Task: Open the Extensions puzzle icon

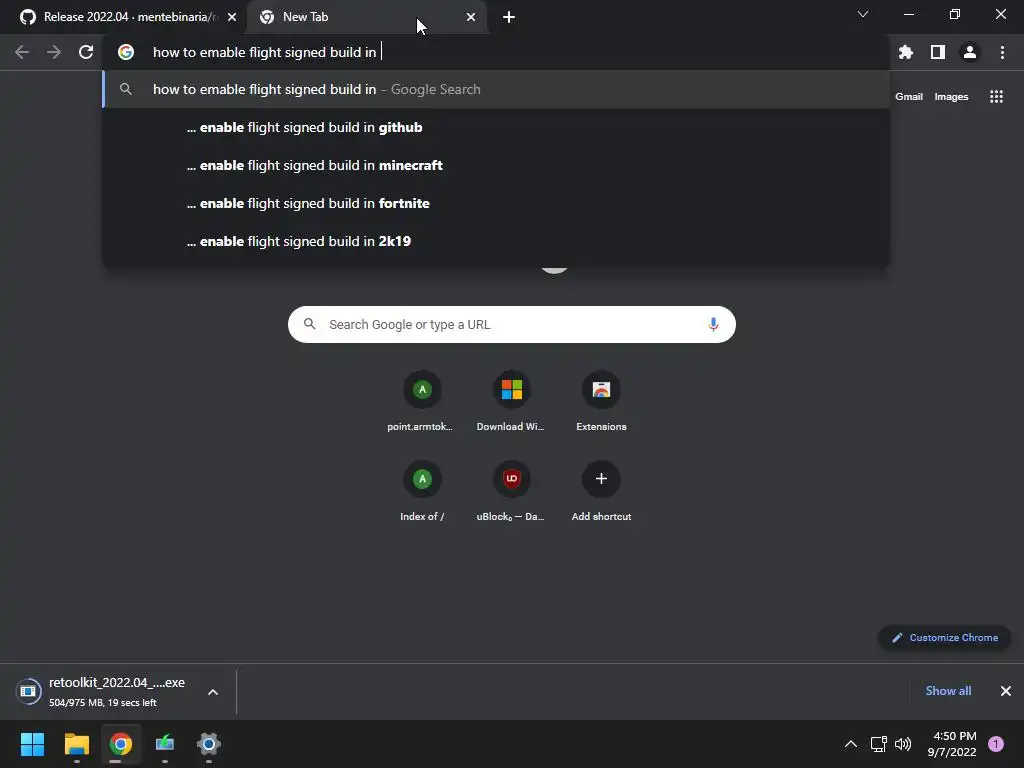Action: (x=905, y=52)
